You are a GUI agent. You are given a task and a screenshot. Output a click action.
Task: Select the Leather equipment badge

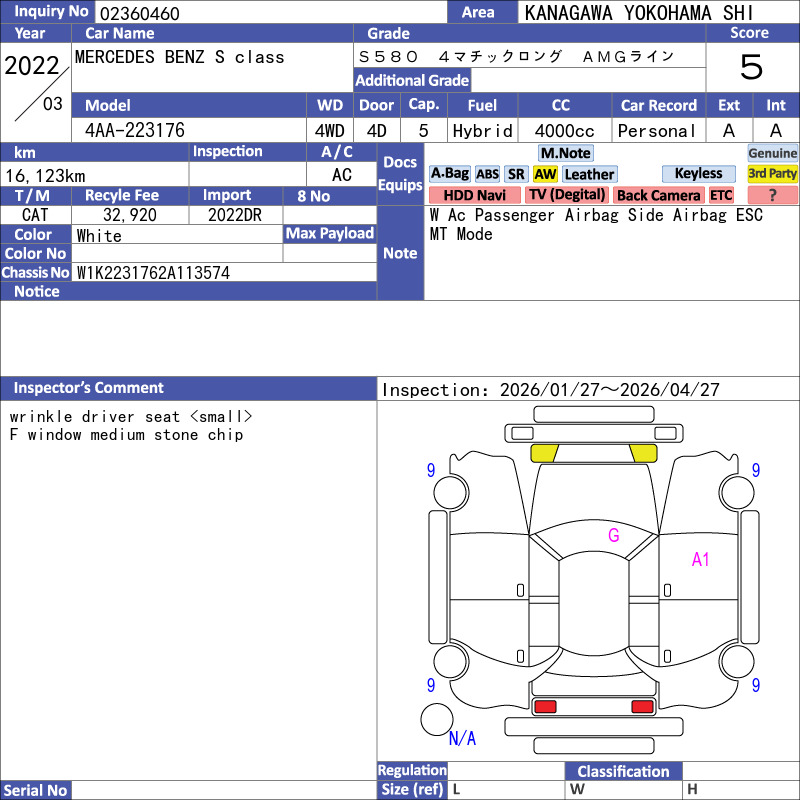tap(589, 174)
